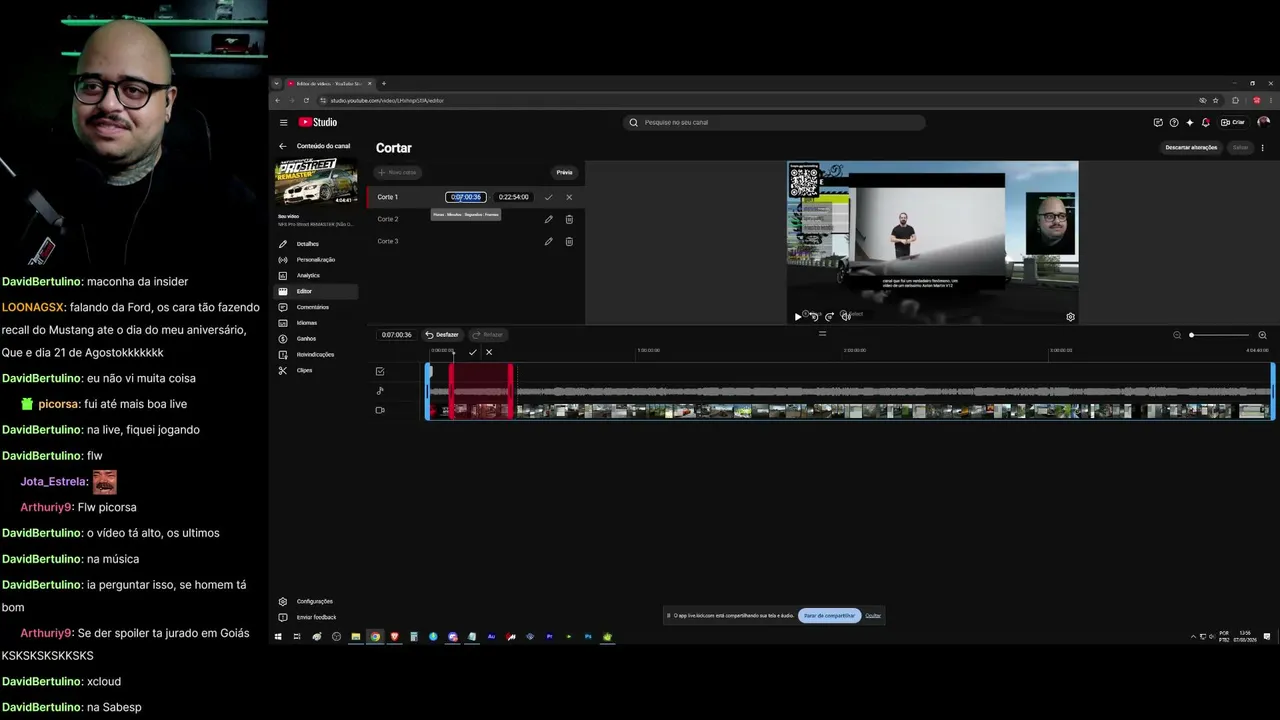Rewind the preview ten seconds
The width and height of the screenshot is (1280, 720).
814,317
